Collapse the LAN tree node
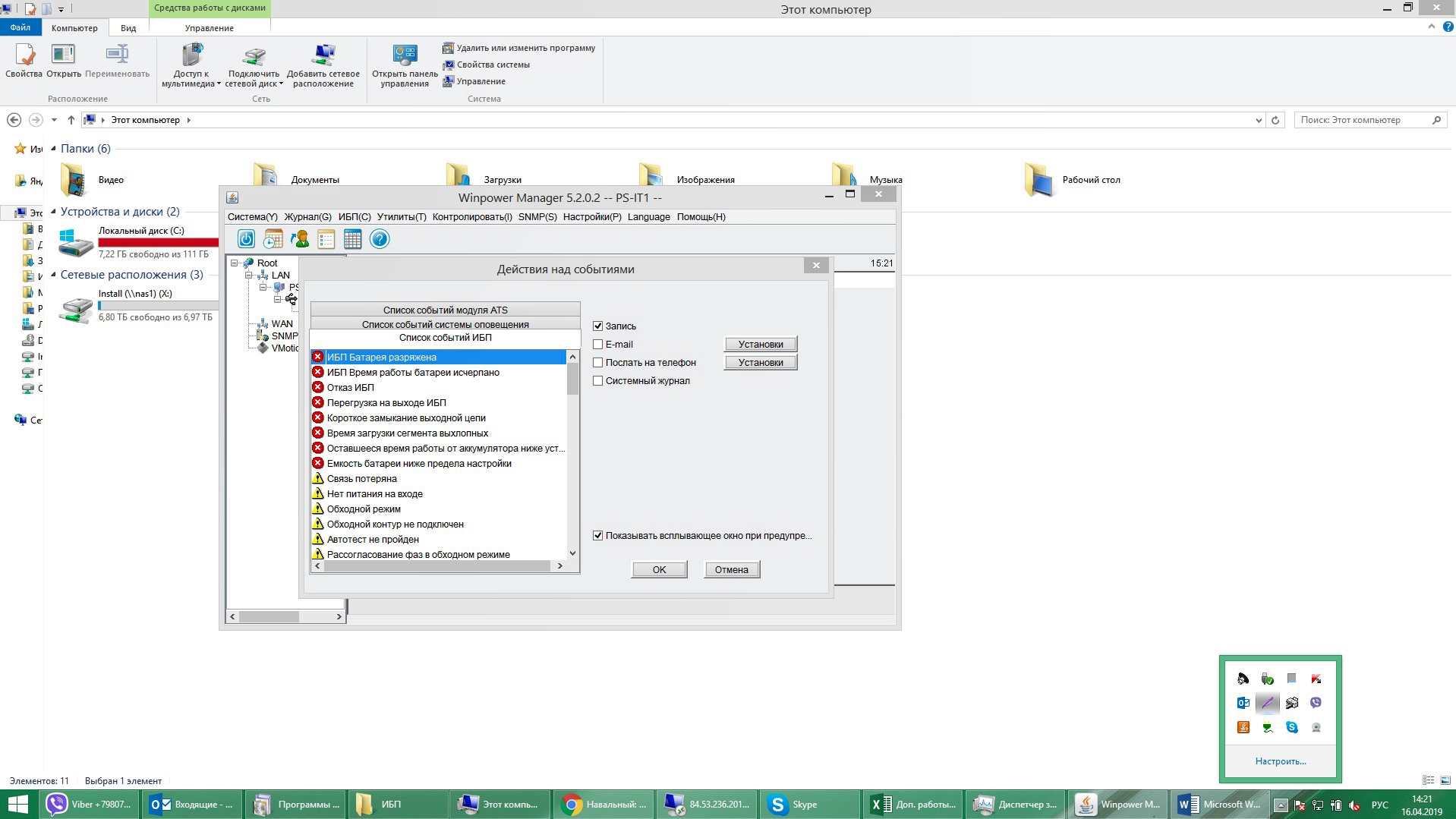This screenshot has width=1456, height=819. click(248, 276)
